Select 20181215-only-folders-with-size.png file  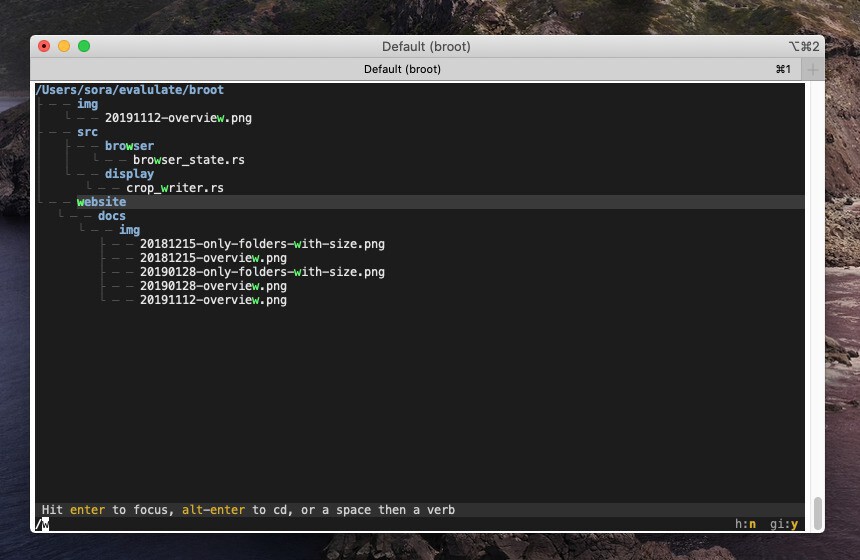click(x=262, y=244)
